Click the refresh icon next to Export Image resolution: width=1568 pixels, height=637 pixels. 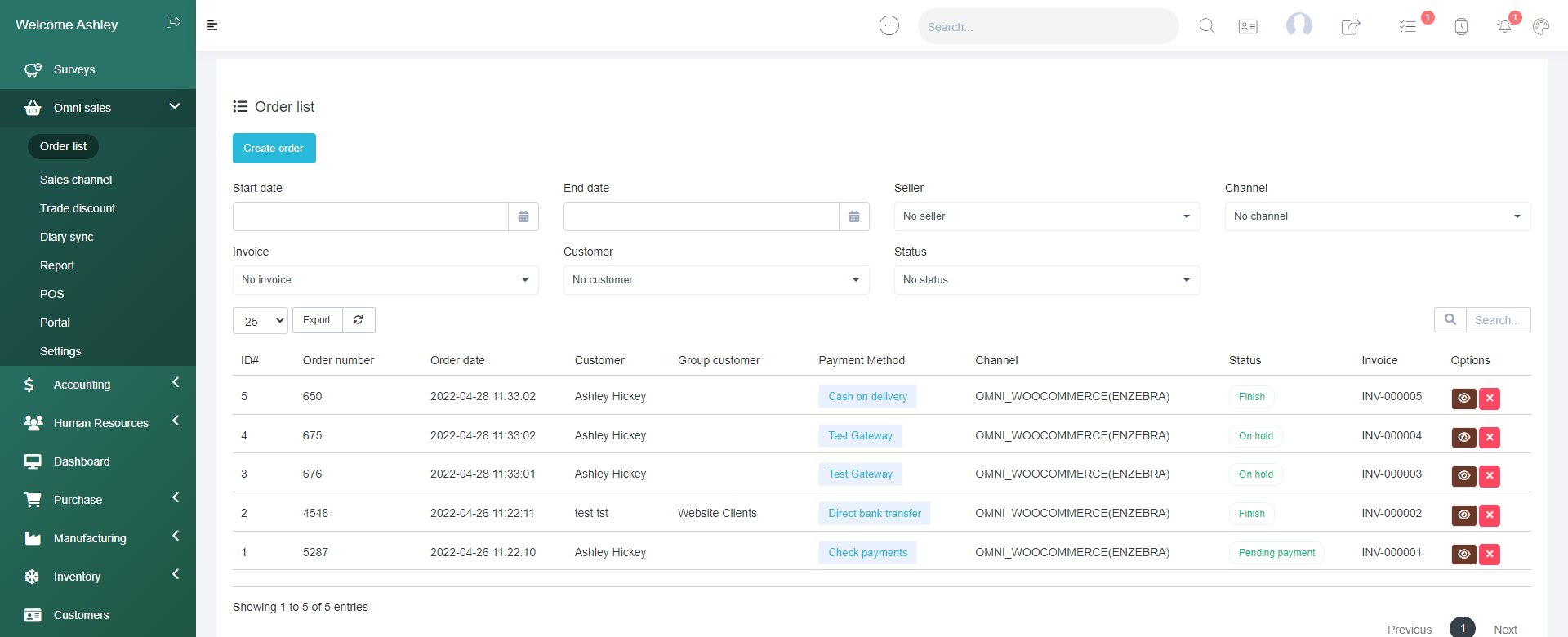click(x=359, y=320)
